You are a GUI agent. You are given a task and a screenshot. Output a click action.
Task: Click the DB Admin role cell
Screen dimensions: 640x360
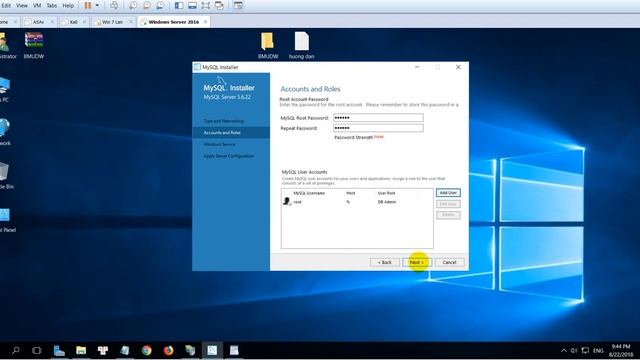387,202
